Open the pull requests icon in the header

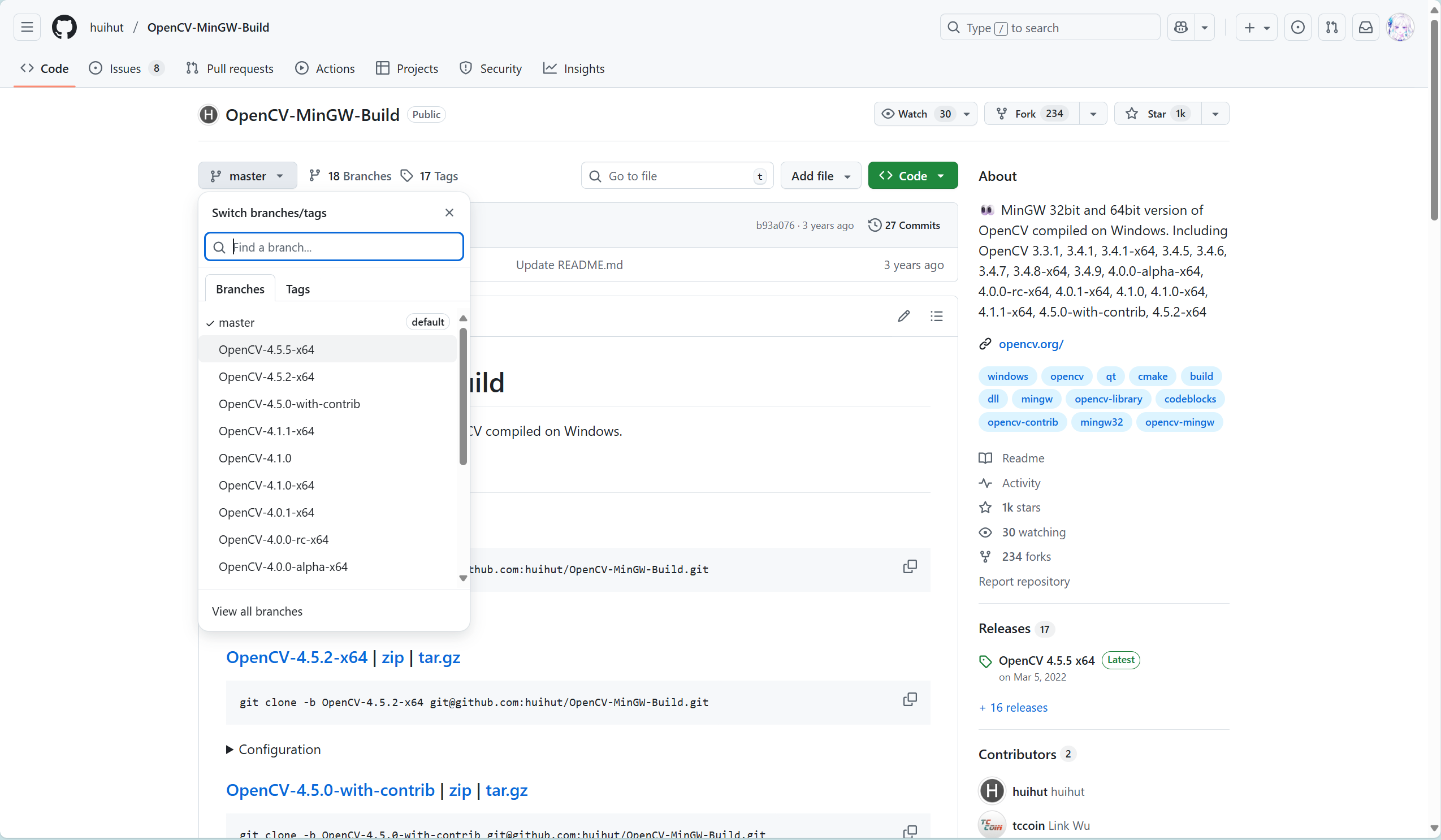1331,28
